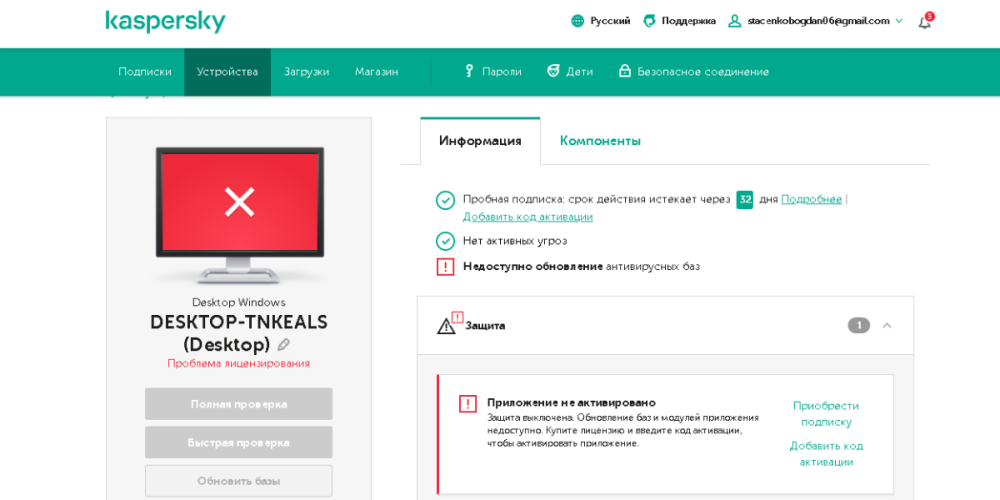This screenshot has width=1000, height=500.
Task: Click Добавить код активации link under subscription
Action: (x=528, y=217)
